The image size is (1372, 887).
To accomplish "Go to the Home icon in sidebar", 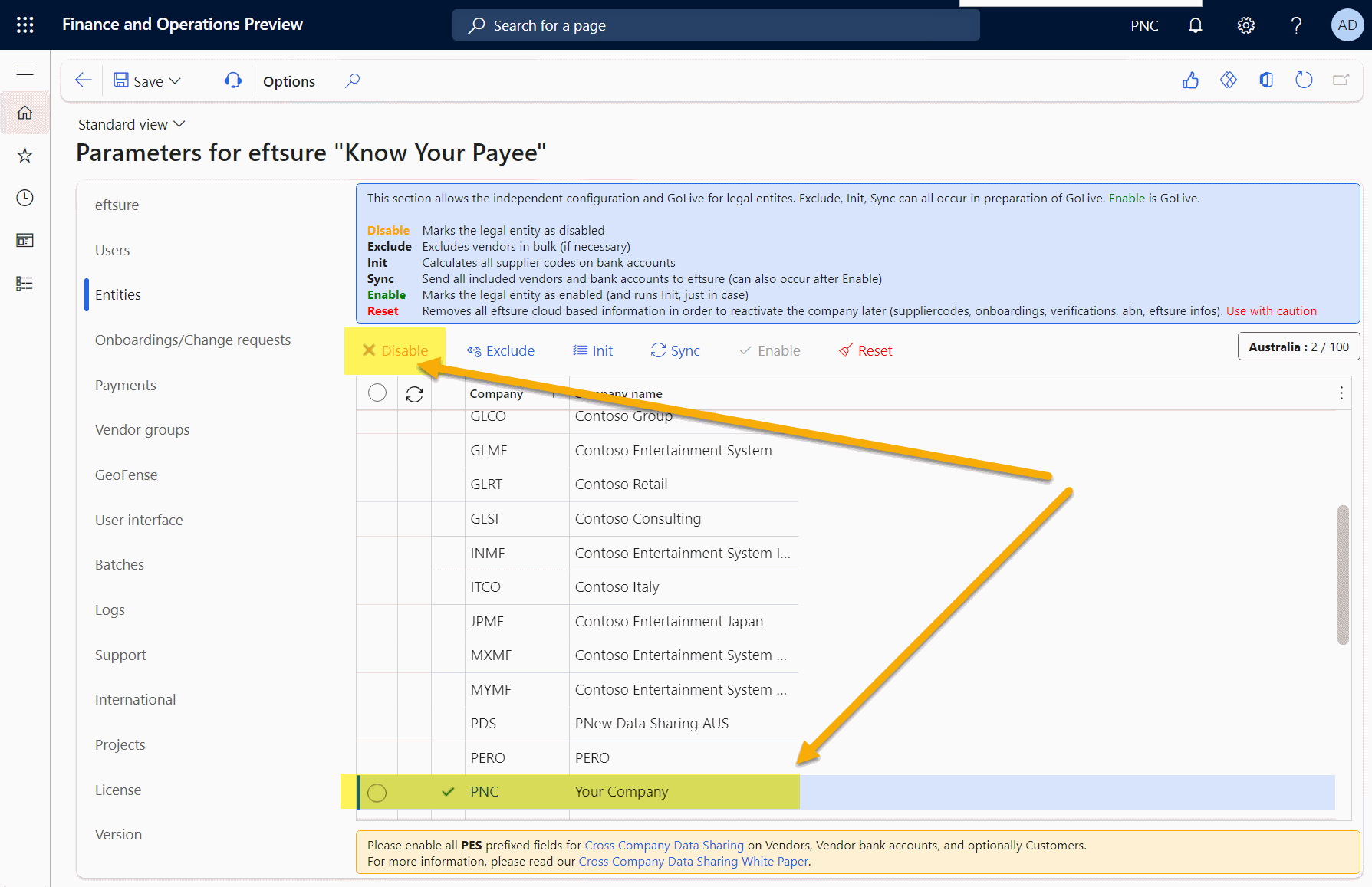I will pos(25,113).
